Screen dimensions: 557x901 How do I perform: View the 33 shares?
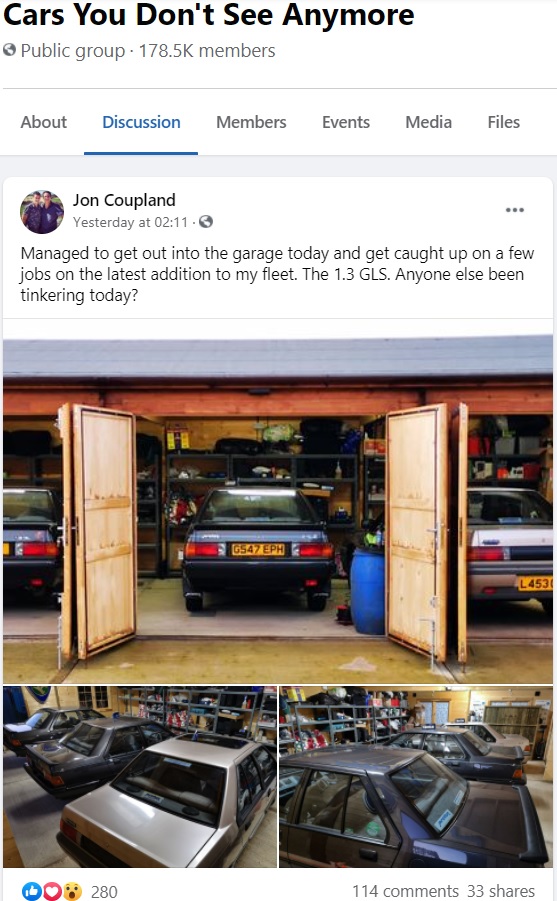(501, 891)
